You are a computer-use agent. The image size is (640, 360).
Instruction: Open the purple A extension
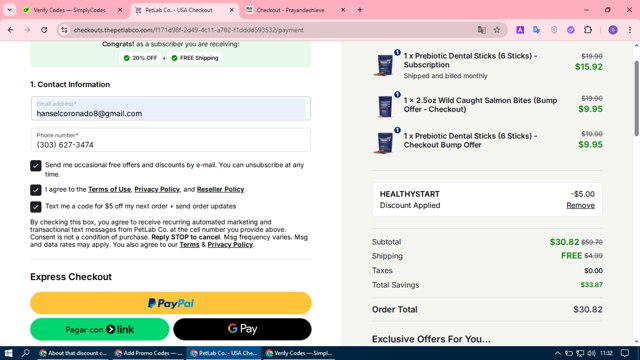click(520, 30)
